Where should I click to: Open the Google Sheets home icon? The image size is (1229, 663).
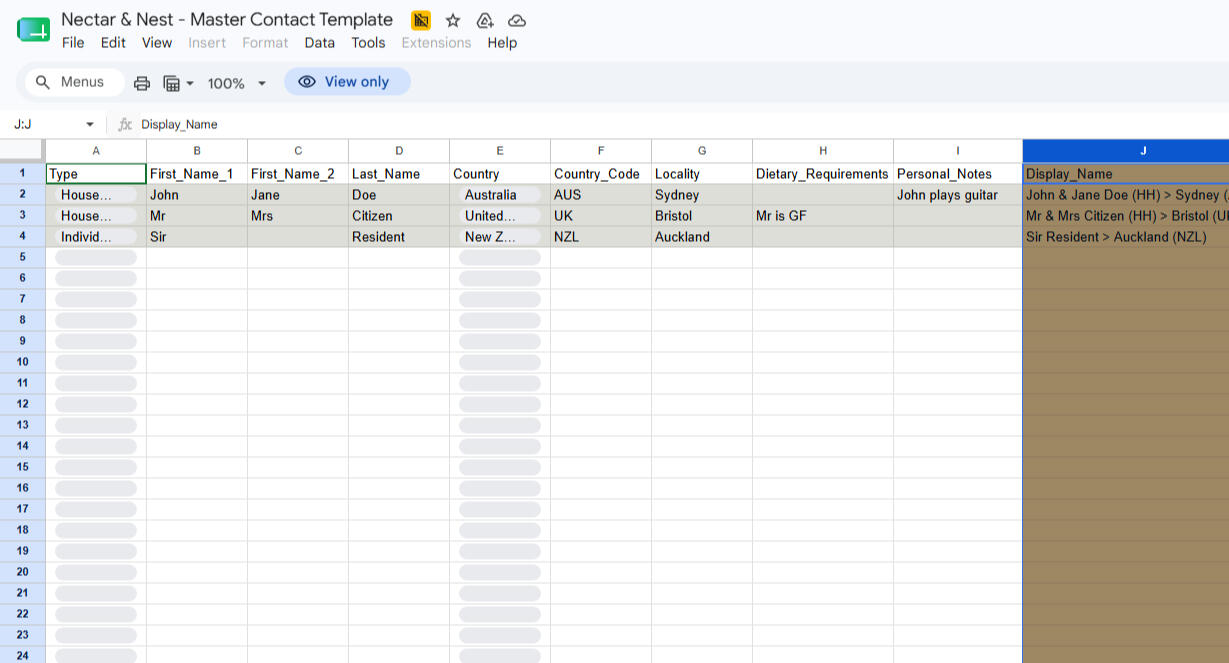point(34,29)
